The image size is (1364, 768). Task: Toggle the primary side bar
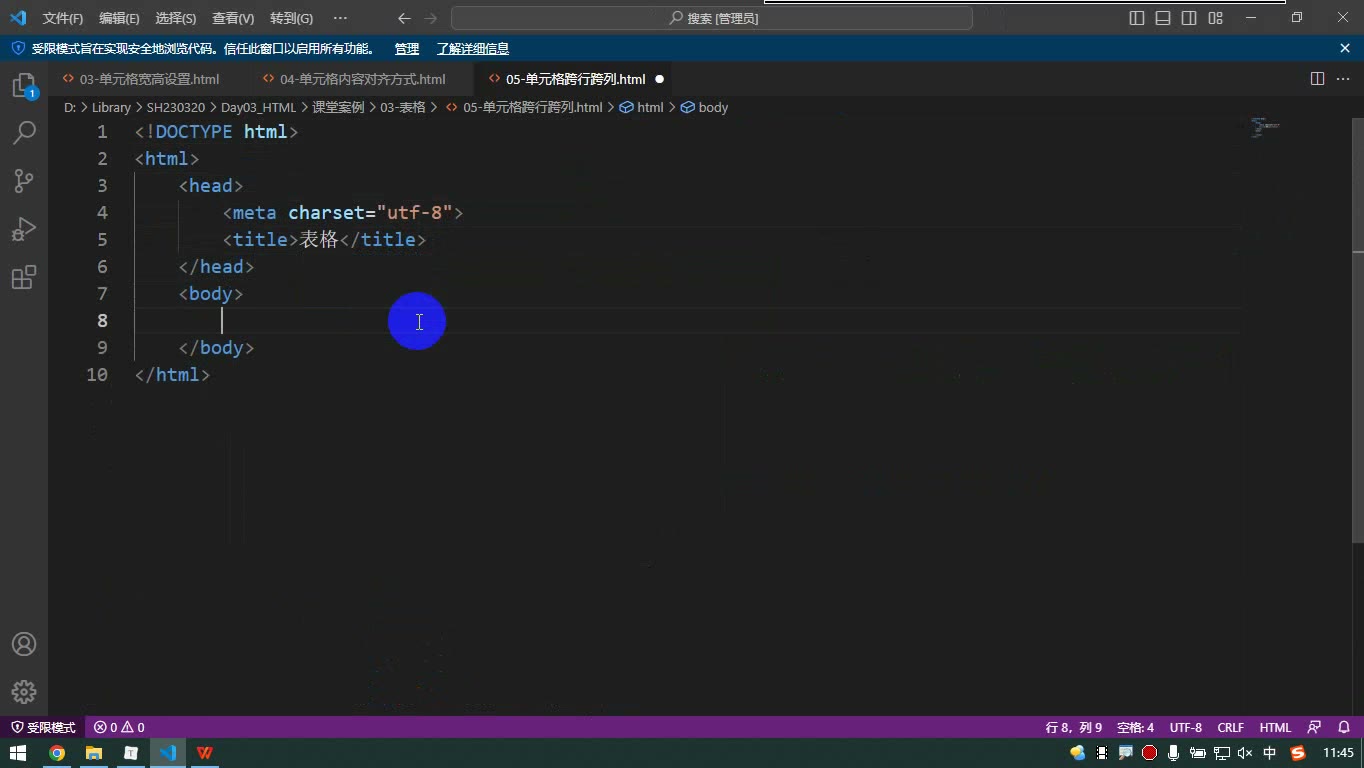1137,18
